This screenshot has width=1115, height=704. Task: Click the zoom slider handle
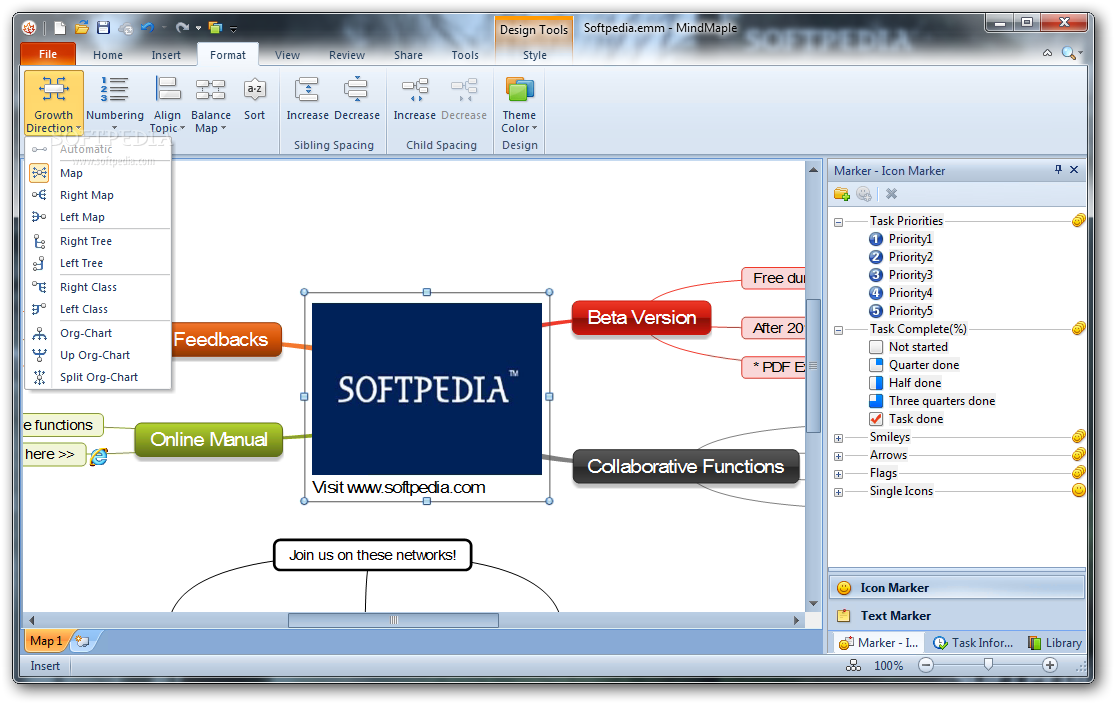[988, 665]
